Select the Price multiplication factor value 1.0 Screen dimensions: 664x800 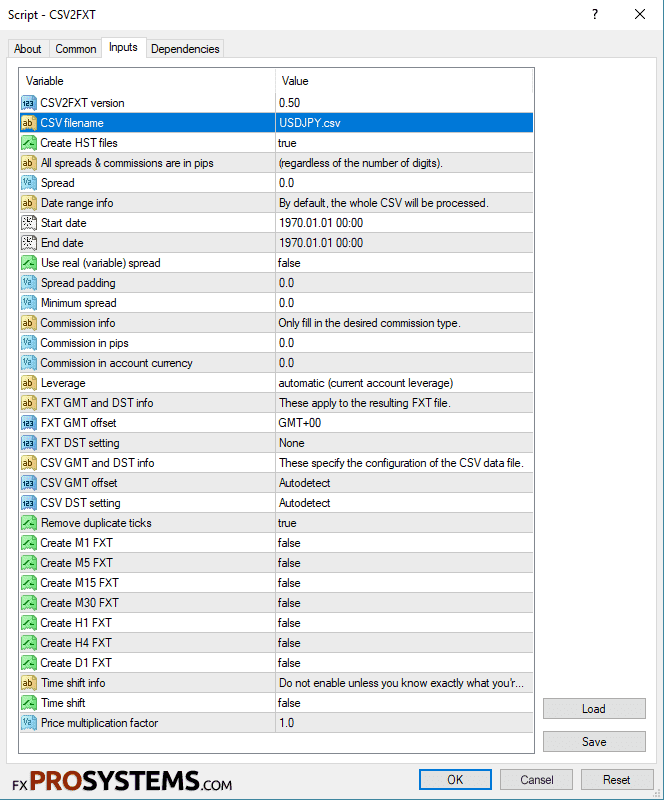click(x=404, y=723)
